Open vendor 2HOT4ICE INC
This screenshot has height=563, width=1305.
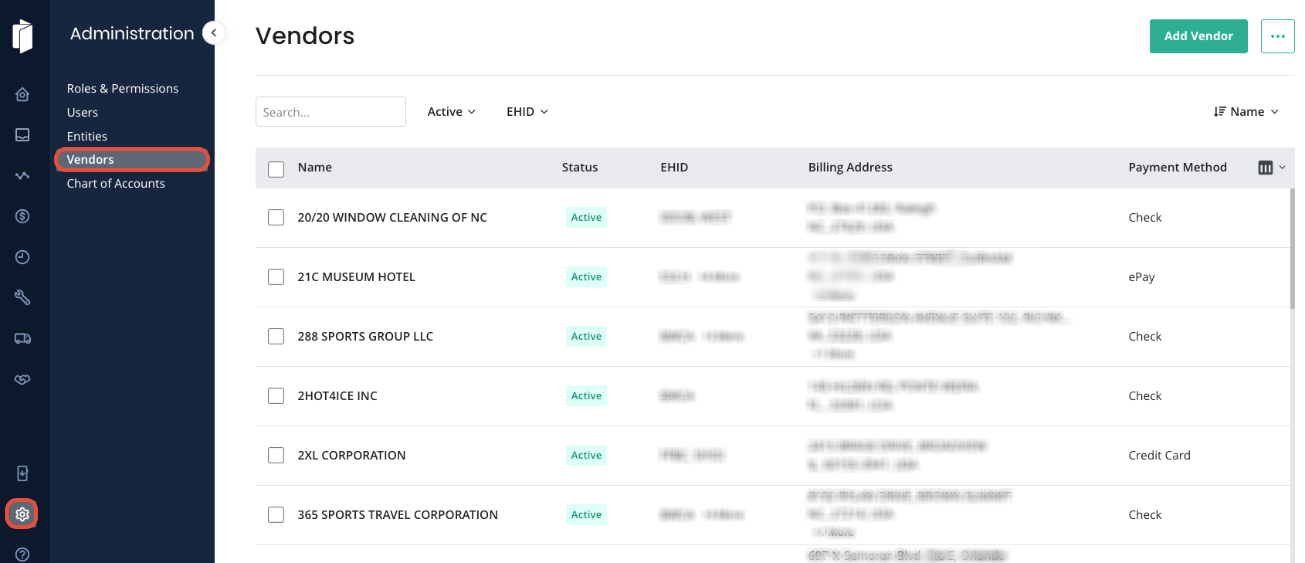coord(337,396)
